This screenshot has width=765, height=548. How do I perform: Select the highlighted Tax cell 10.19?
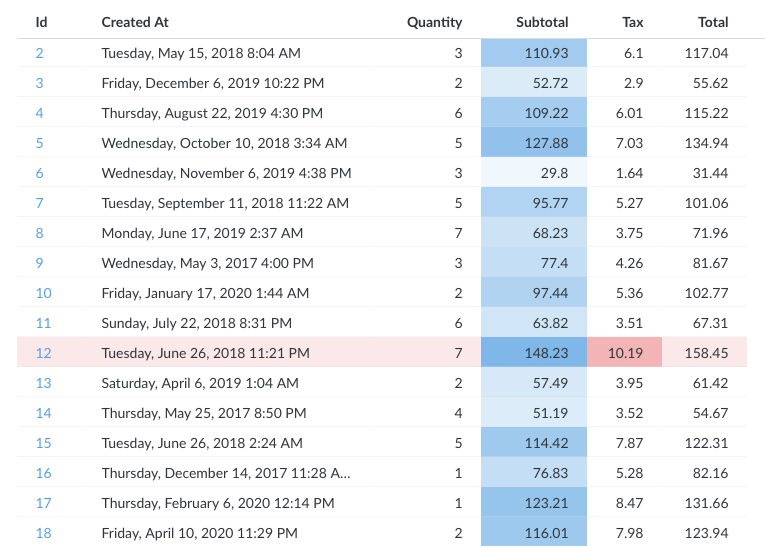pyautogui.click(x=624, y=353)
